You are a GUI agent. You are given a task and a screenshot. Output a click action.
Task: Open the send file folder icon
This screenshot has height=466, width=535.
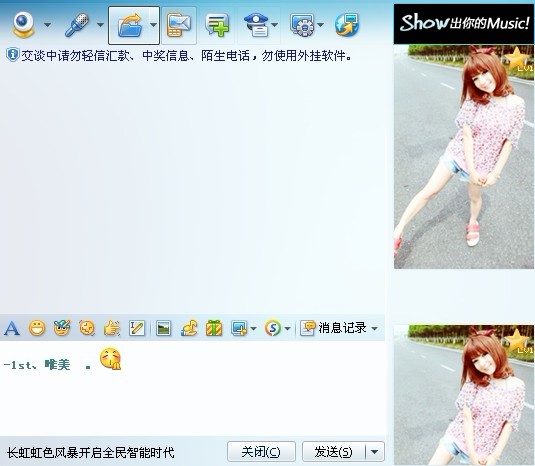pos(130,25)
